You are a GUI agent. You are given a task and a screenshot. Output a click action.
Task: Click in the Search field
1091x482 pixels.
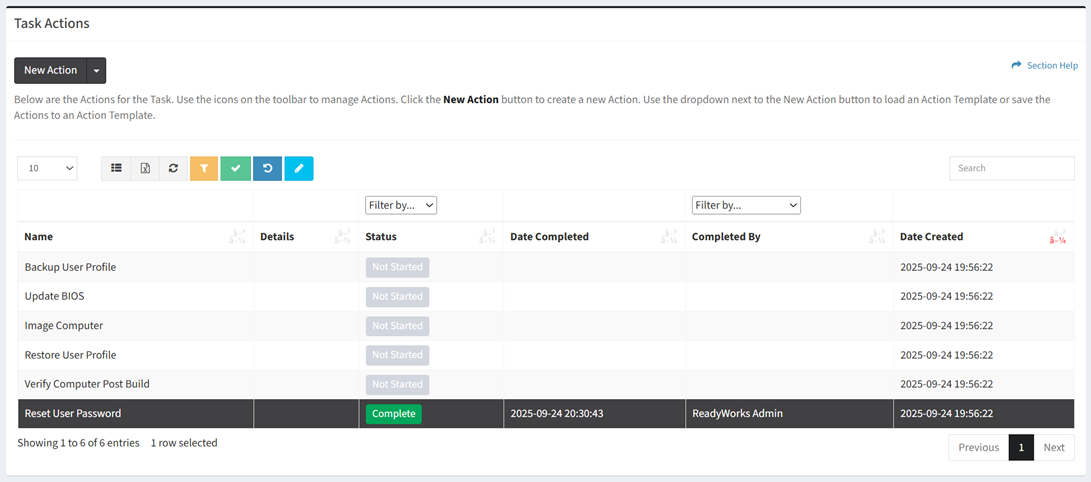[1011, 169]
